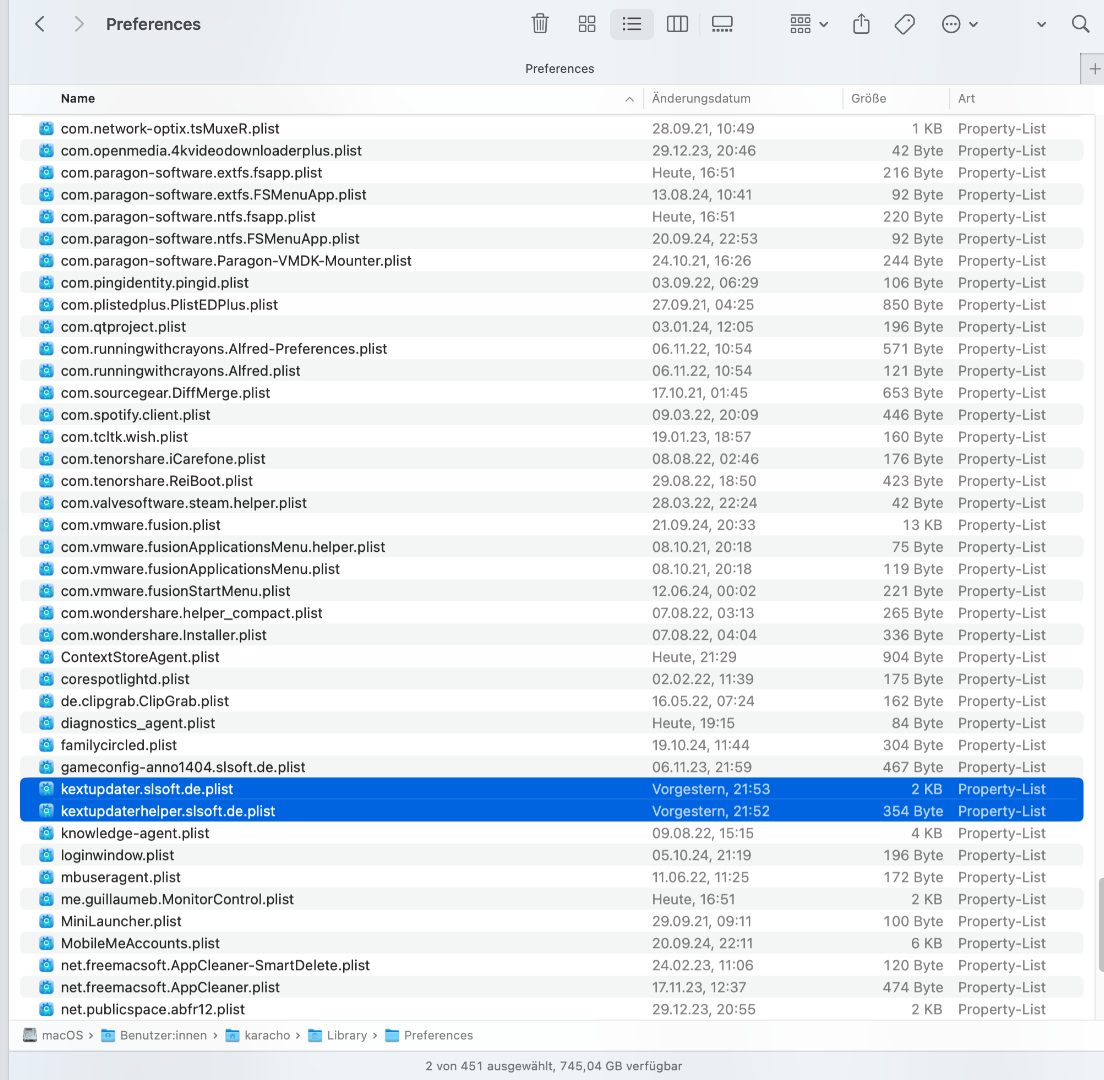Click plist icon of com.vmware.fusion.plist
Viewport: 1104px width, 1080px height.
(x=46, y=525)
